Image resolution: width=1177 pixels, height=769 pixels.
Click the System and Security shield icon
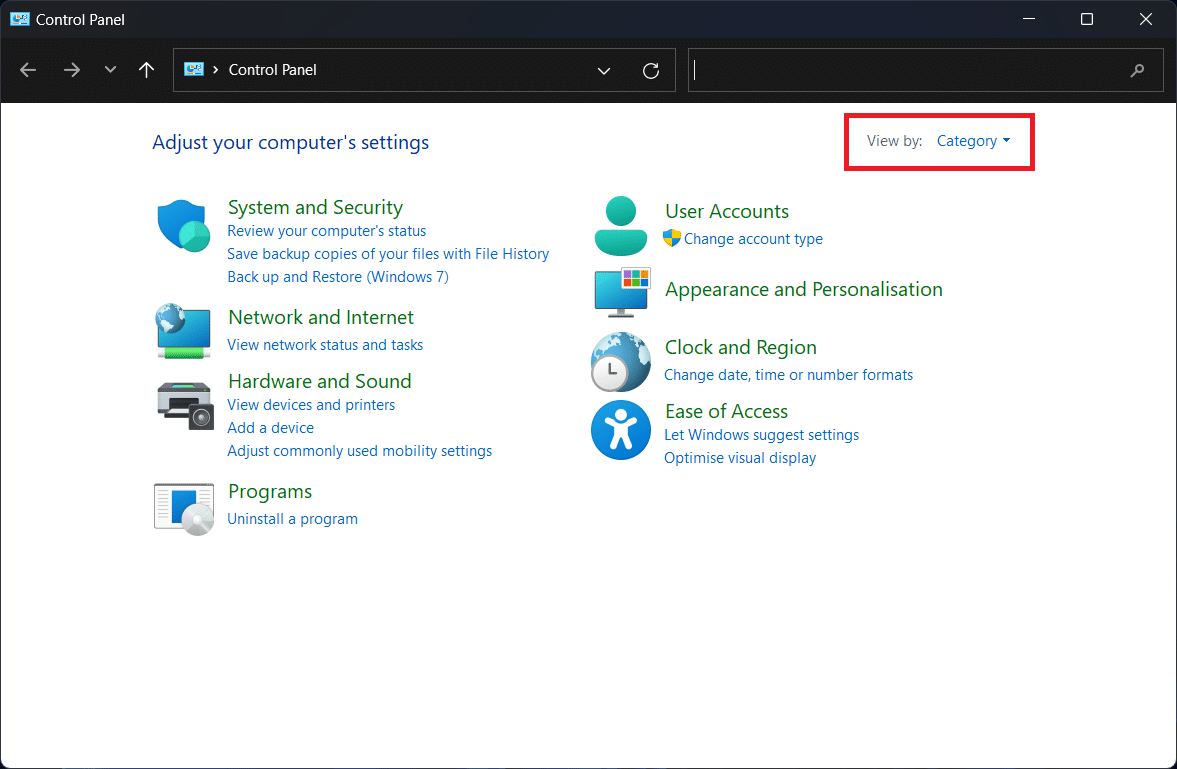[183, 224]
